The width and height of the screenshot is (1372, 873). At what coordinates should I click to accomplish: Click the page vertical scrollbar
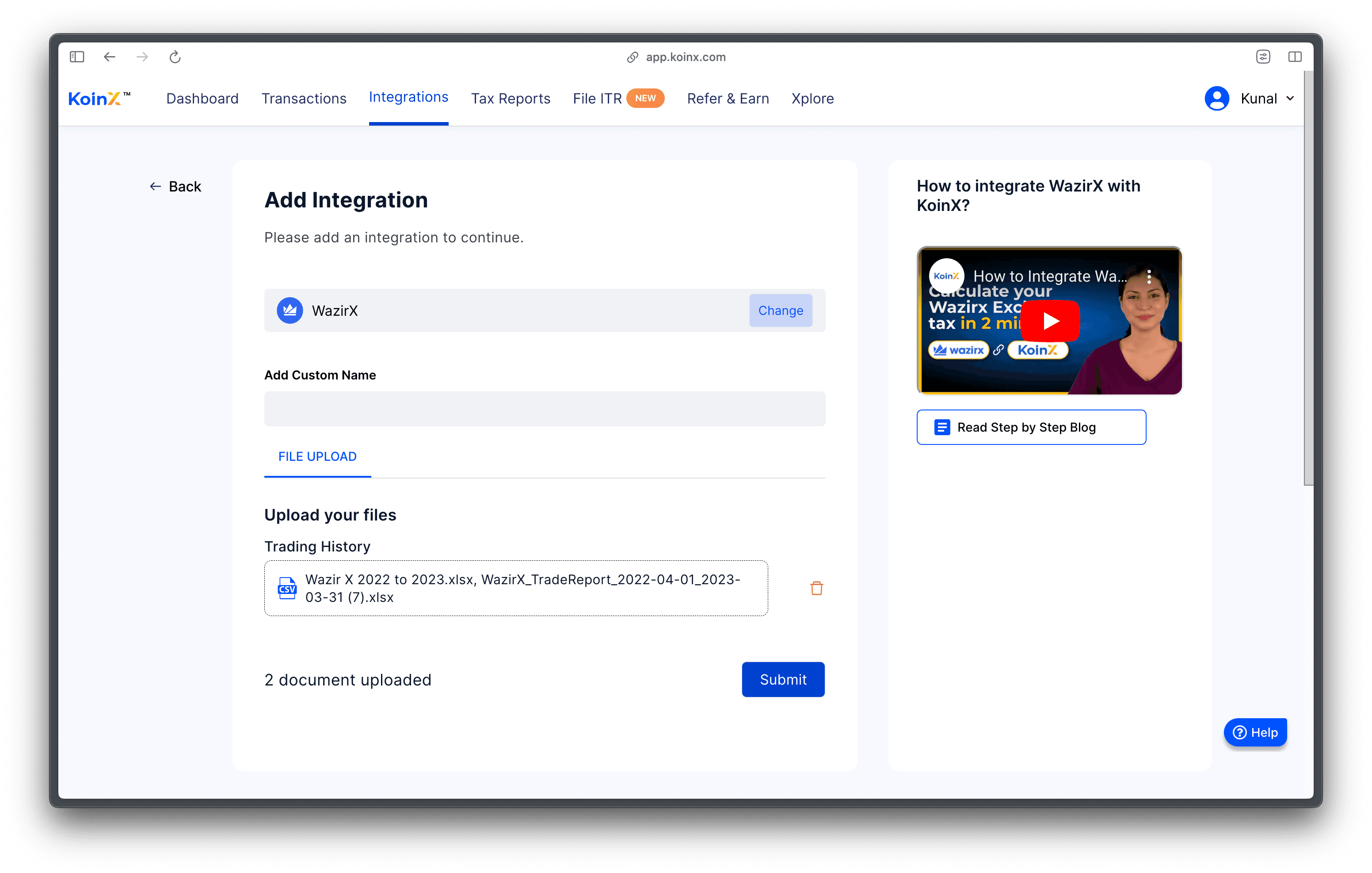(1308, 278)
